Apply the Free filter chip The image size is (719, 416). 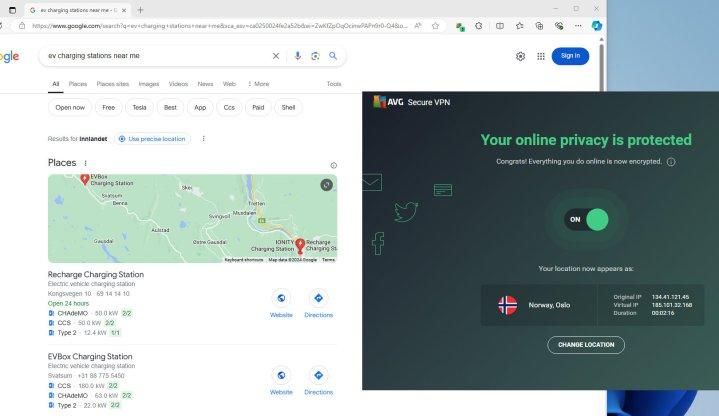pos(109,107)
